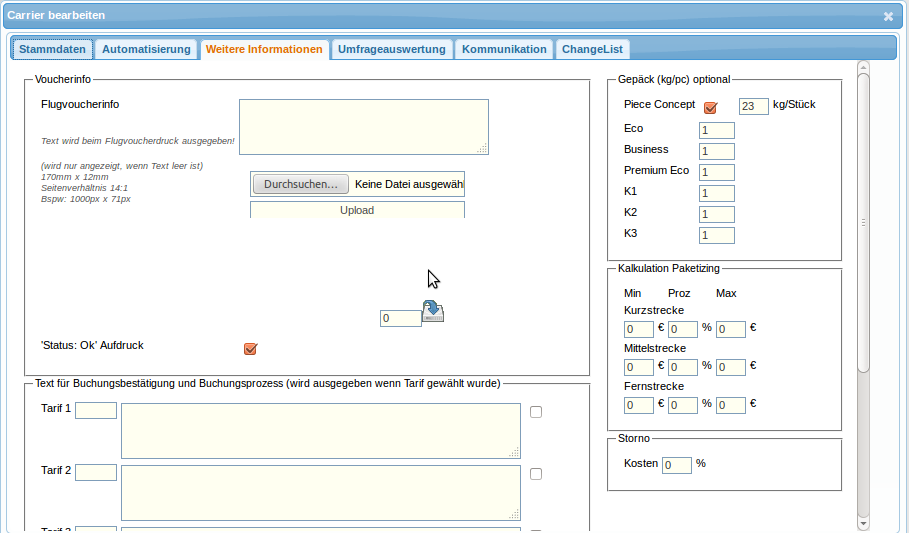Focus the kg/Stück weight input field
The height and width of the screenshot is (533, 909).
pos(753,106)
